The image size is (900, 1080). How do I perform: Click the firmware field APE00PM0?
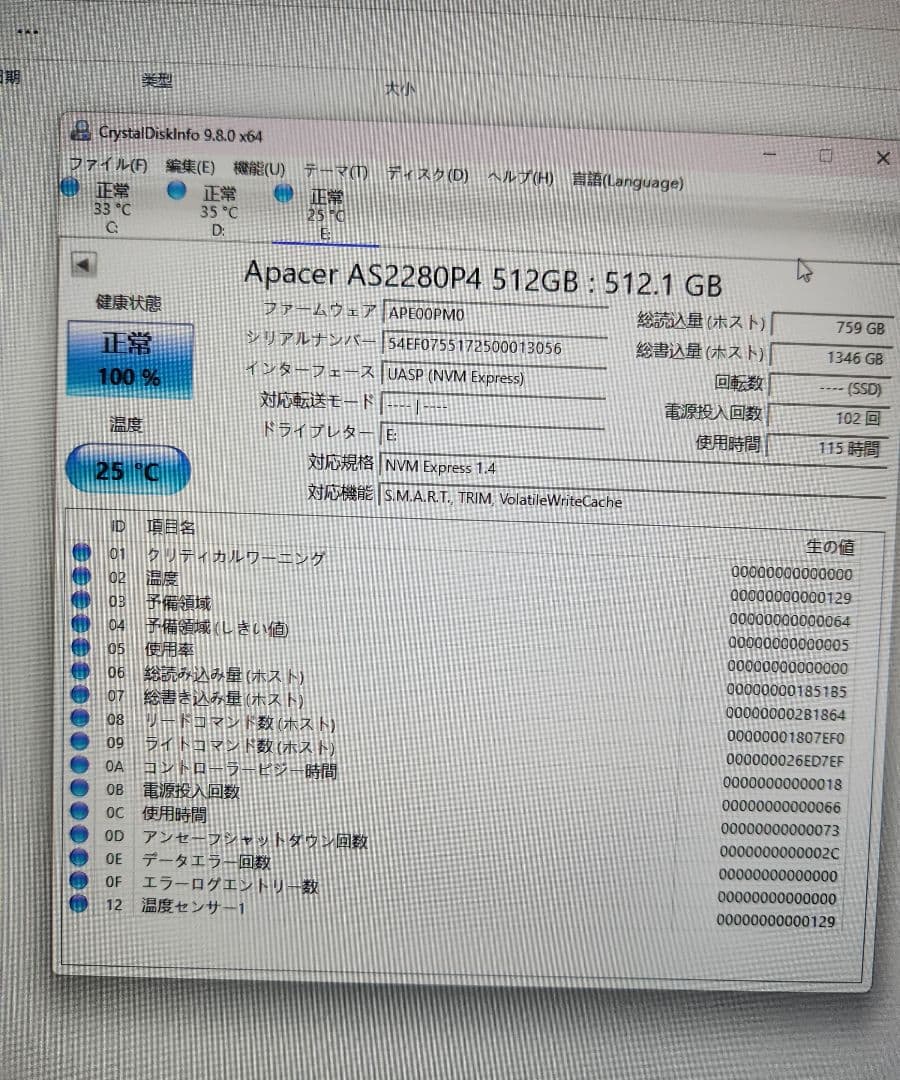click(x=494, y=315)
